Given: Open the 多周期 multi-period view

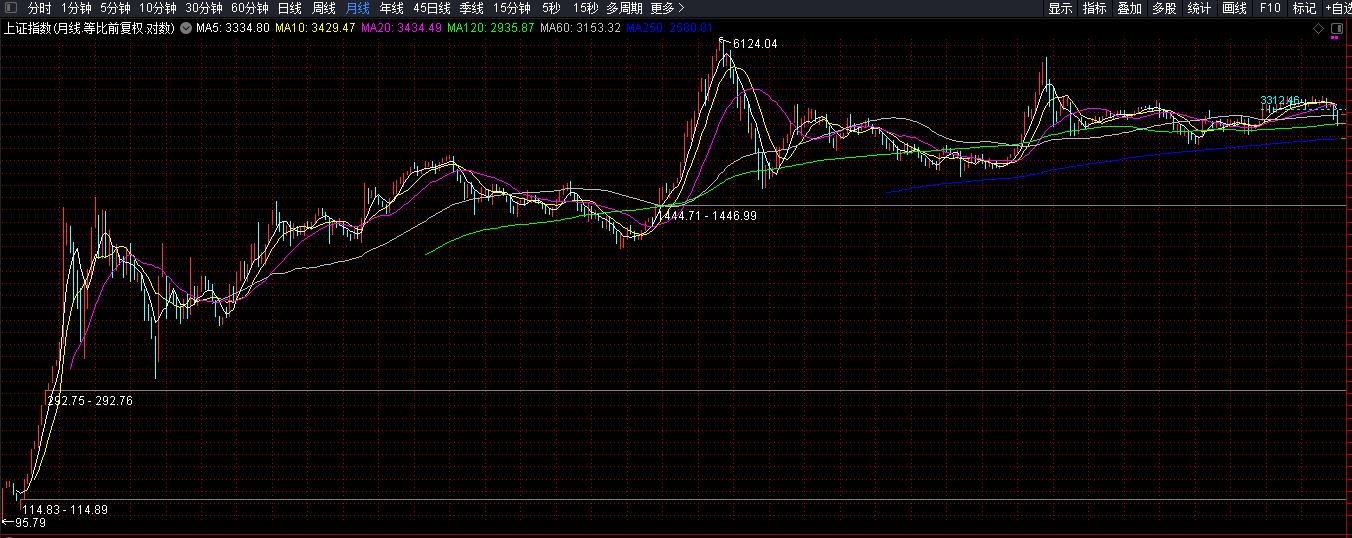Looking at the screenshot, I should (624, 8).
